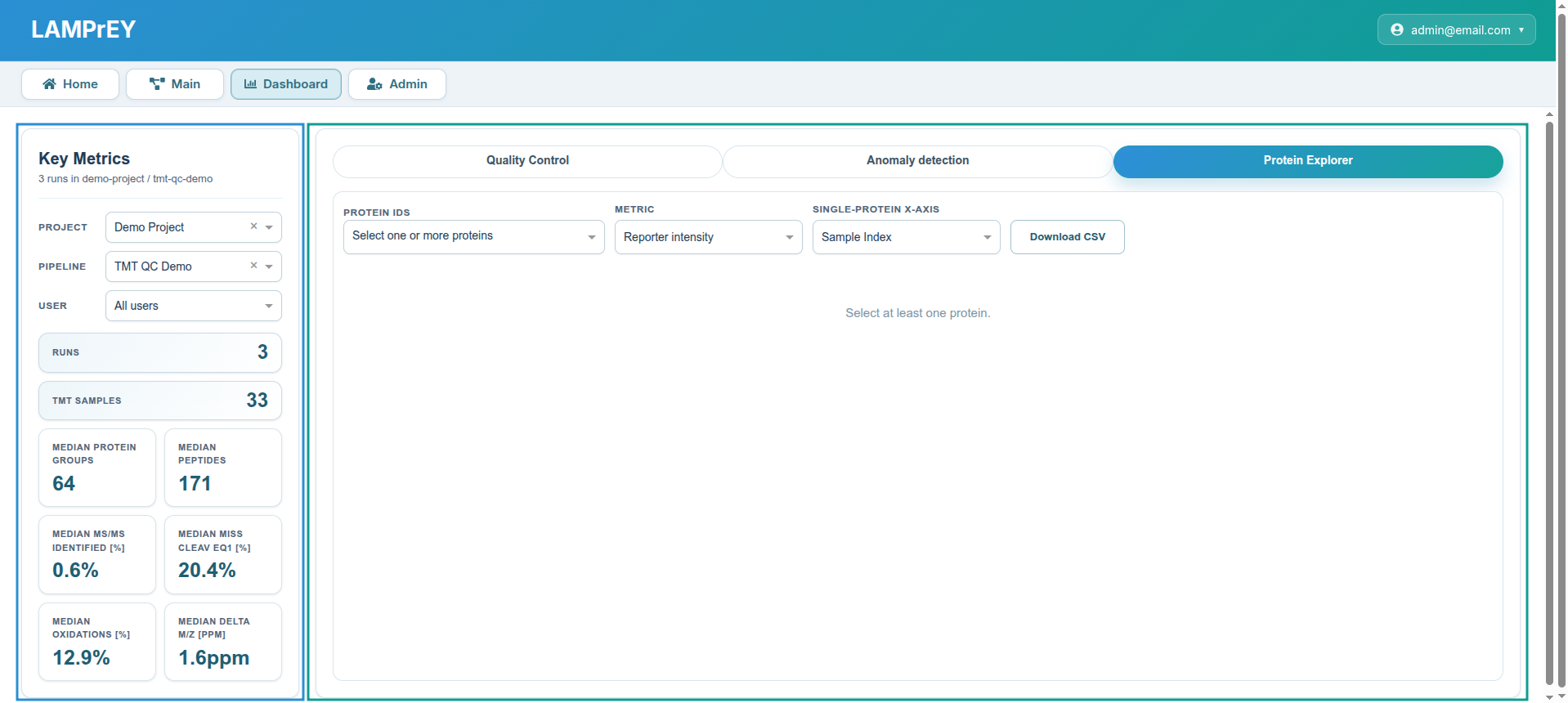Image resolution: width=1568 pixels, height=703 pixels.
Task: Click the Protein IDs selection field
Action: point(466,236)
